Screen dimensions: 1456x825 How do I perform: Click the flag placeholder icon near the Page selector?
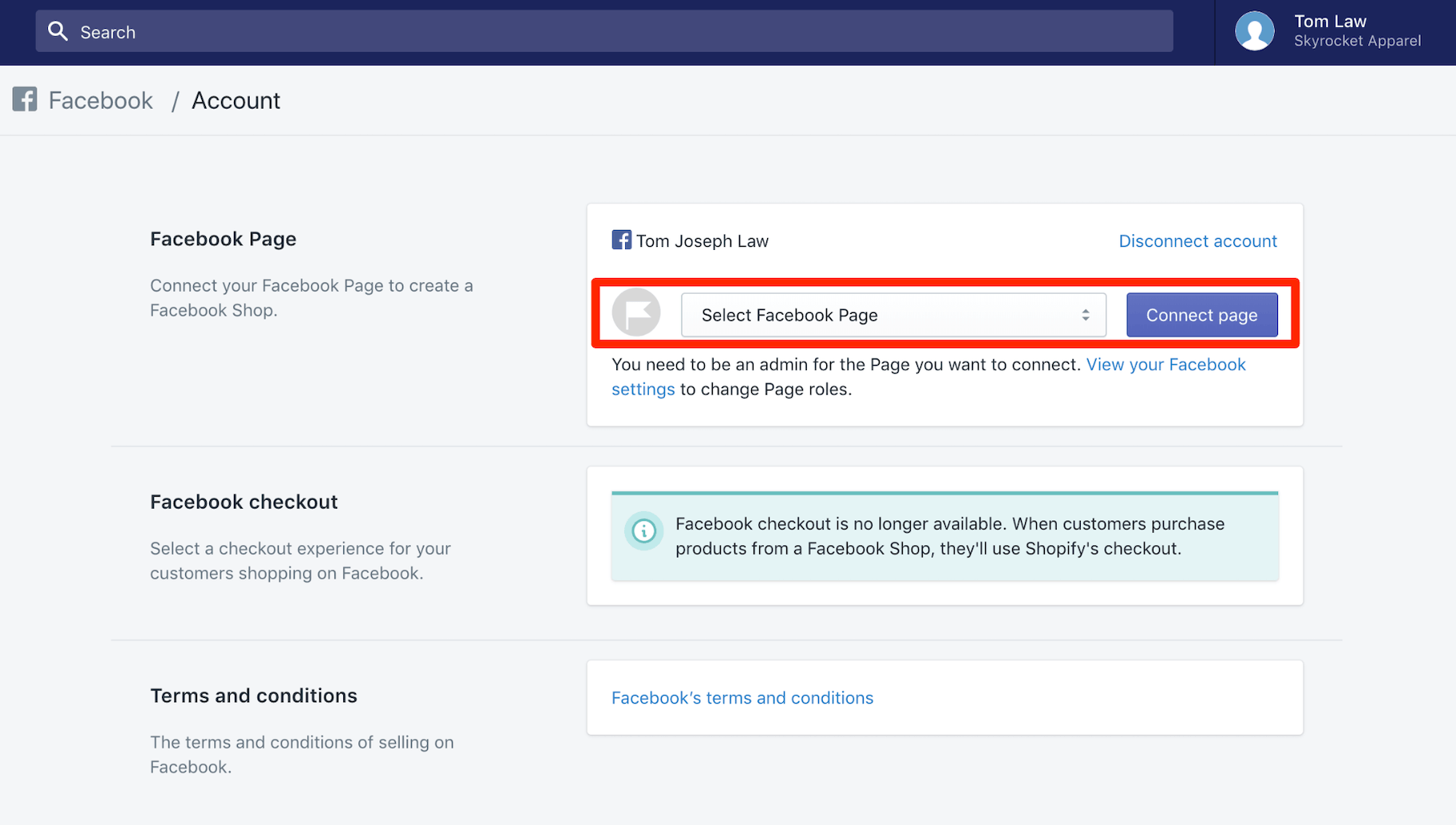click(x=636, y=313)
